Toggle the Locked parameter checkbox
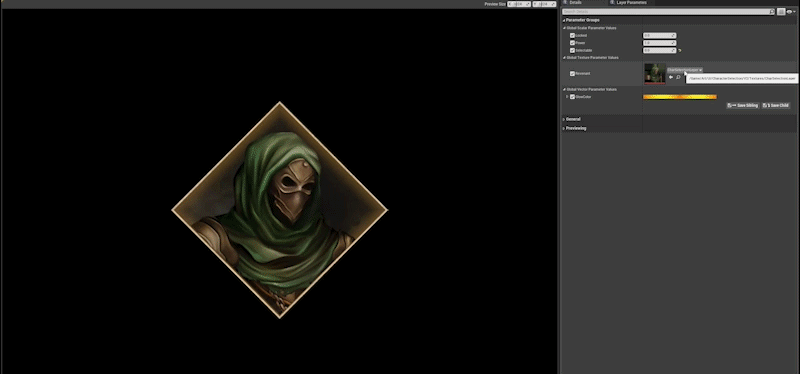 click(572, 36)
